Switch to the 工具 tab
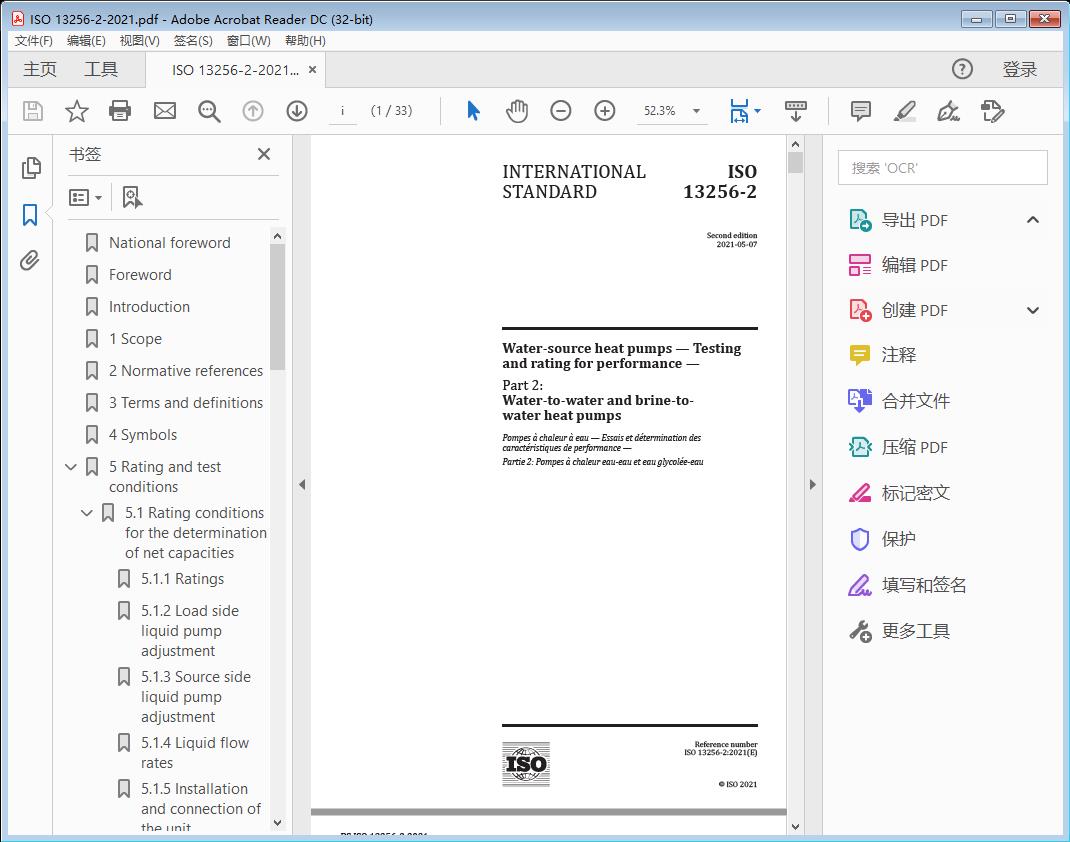 tap(101, 69)
